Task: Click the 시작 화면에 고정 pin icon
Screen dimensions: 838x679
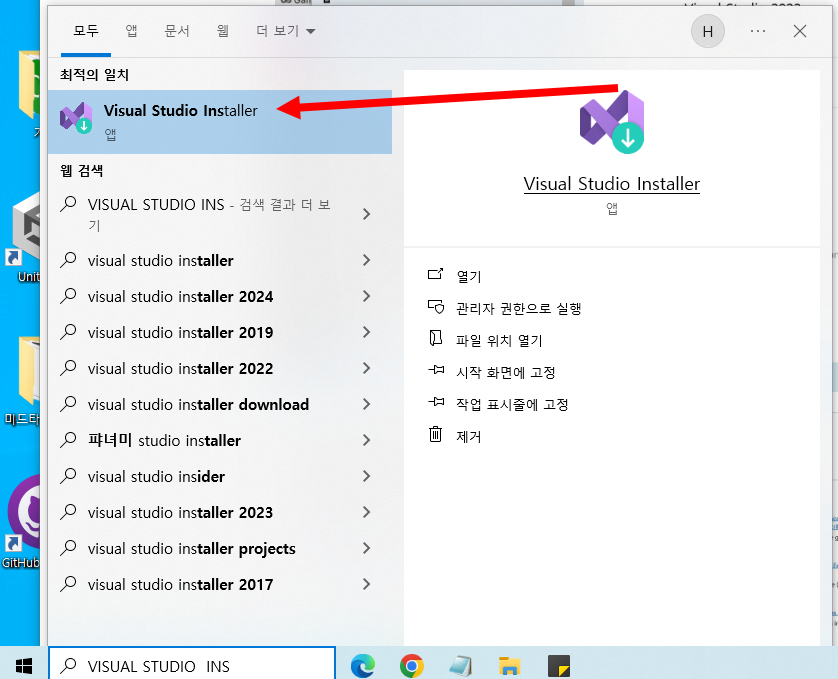Action: [x=436, y=370]
